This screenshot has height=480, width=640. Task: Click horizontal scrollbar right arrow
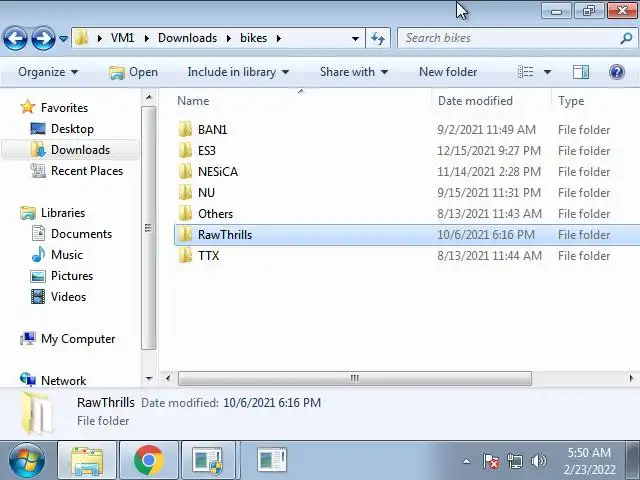coord(631,378)
